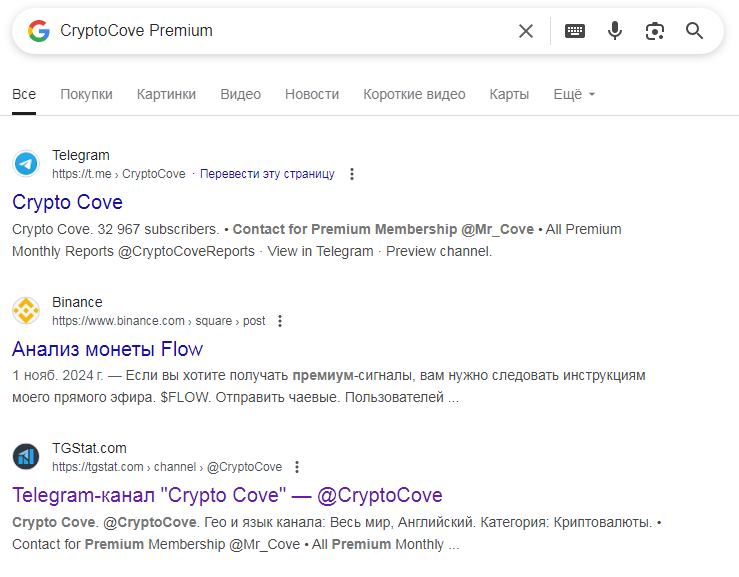Switch to the Картинки tab
This screenshot has width=739, height=577.
coord(166,94)
